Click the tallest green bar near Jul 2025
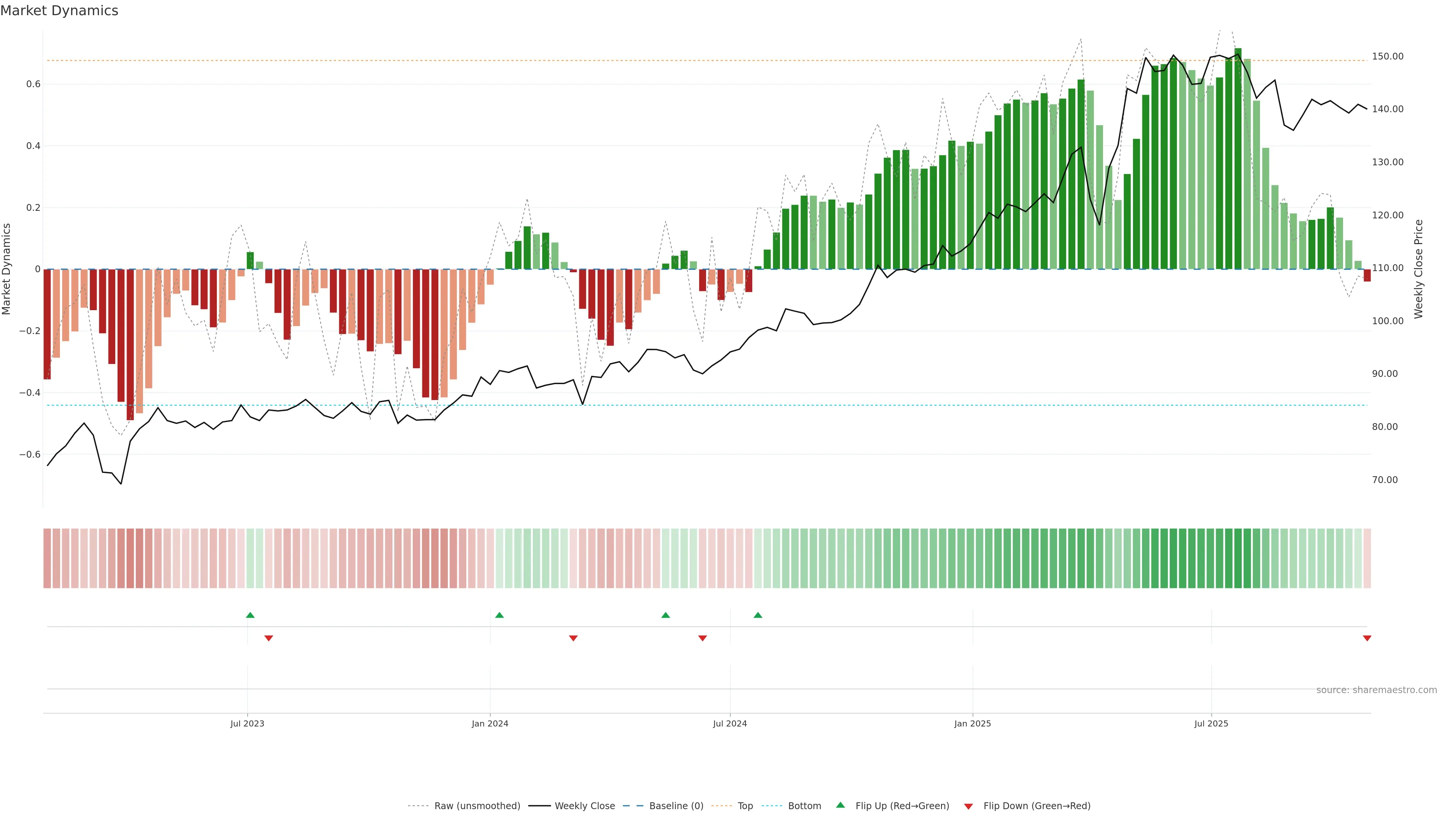This screenshot has height=819, width=1456. coord(1238,158)
